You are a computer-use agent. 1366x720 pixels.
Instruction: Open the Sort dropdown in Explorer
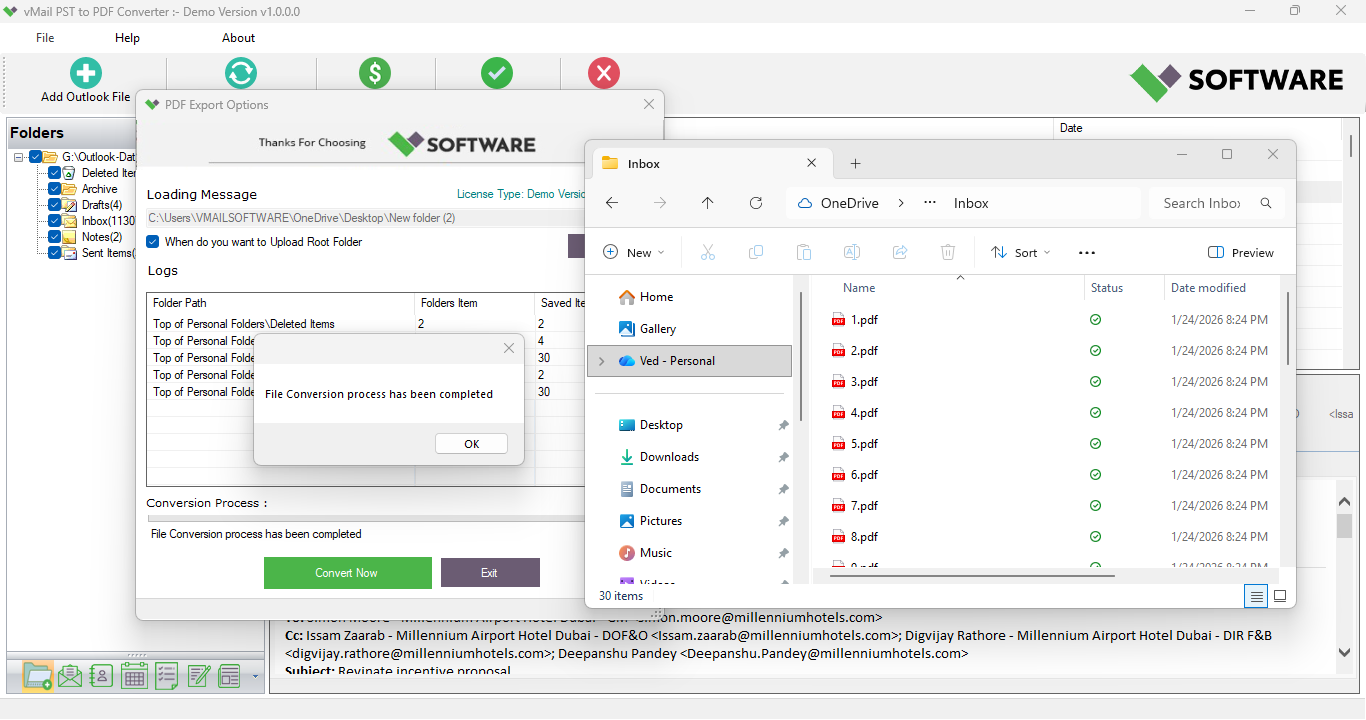[x=1020, y=252]
